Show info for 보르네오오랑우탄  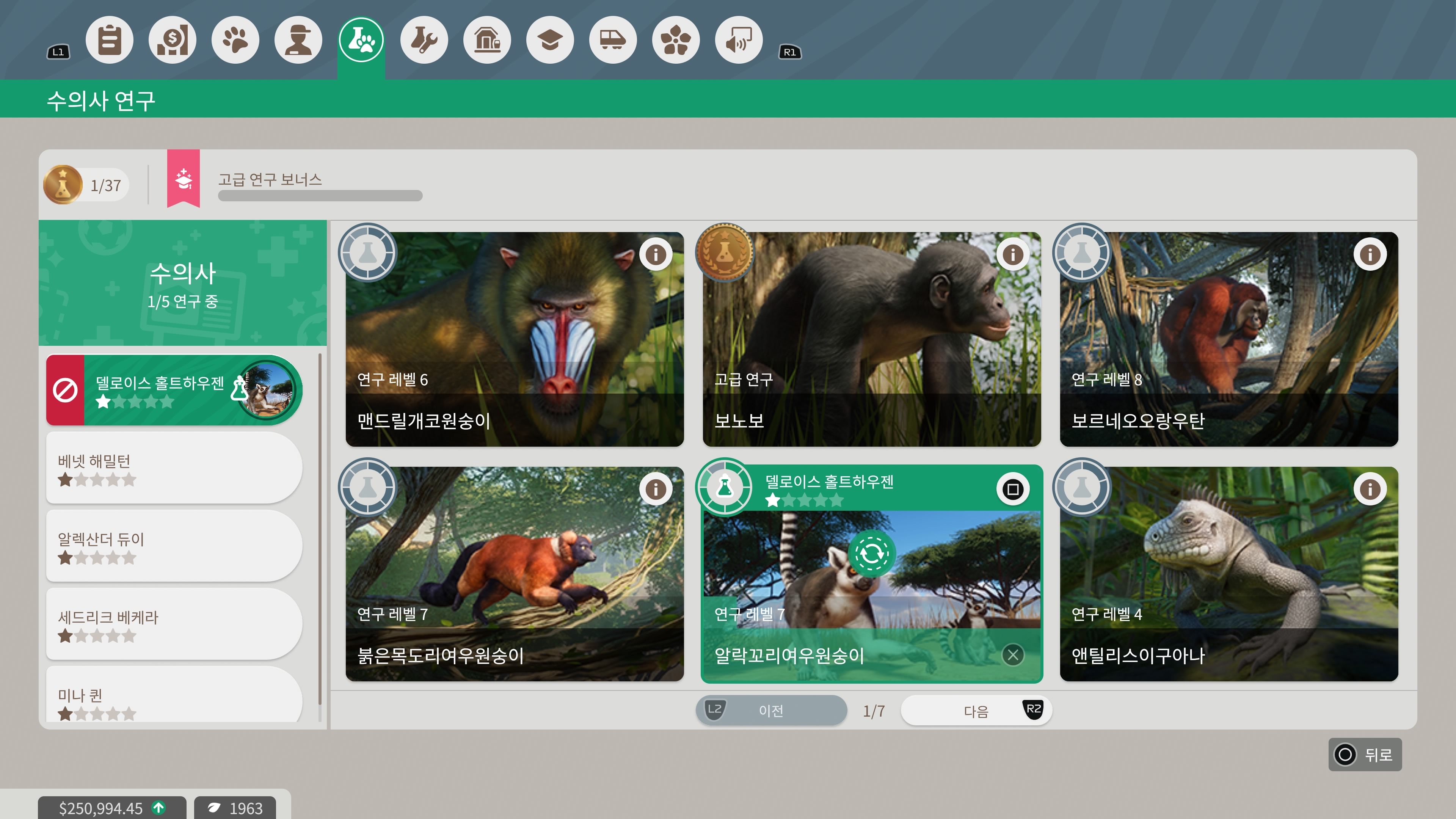click(1370, 255)
